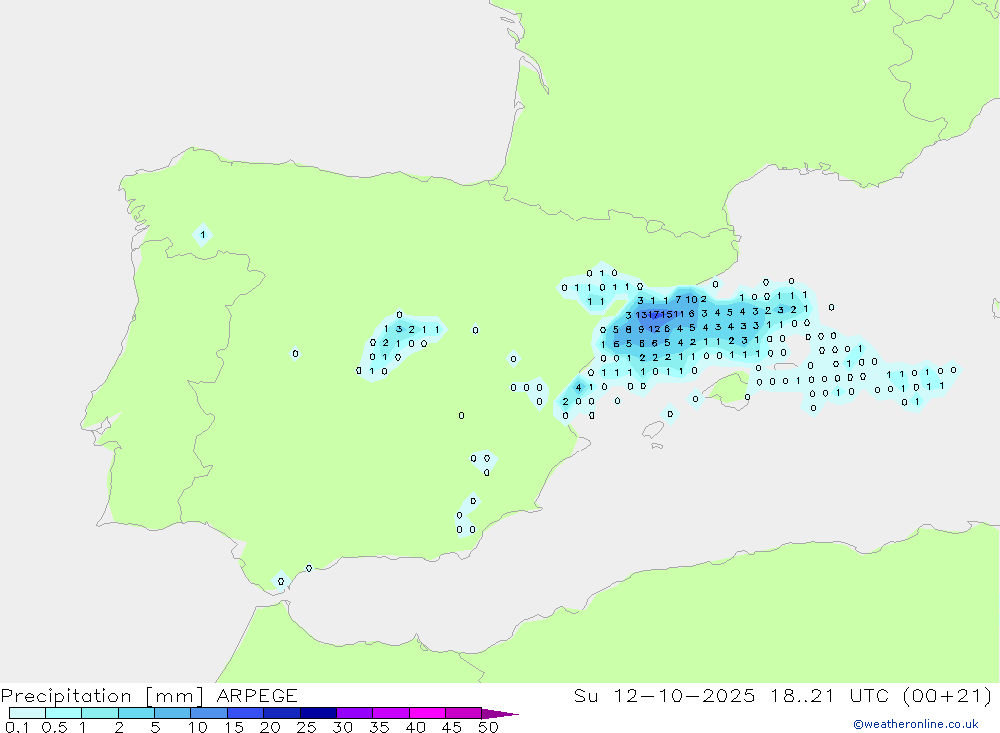The height and width of the screenshot is (733, 1000).
Task: Select the 0.5–1 mm legend color swatch
Action: click(x=63, y=713)
